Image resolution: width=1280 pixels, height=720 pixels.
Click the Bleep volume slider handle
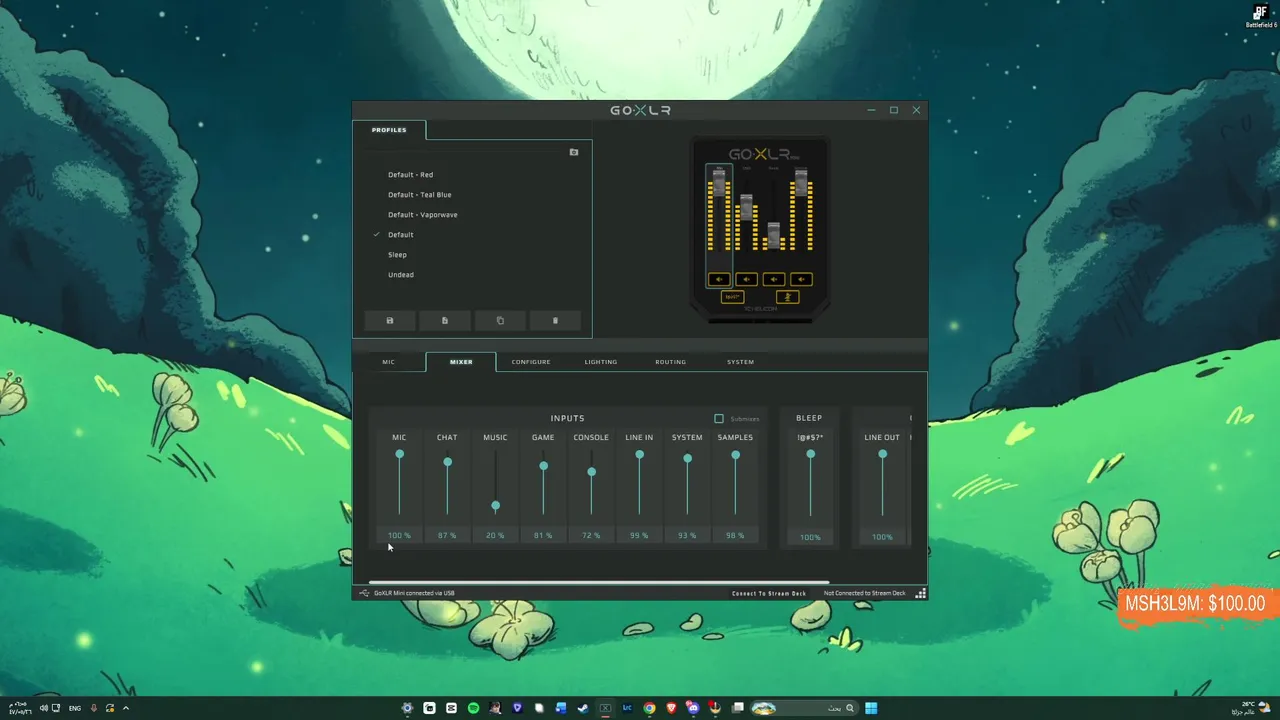[x=810, y=455]
